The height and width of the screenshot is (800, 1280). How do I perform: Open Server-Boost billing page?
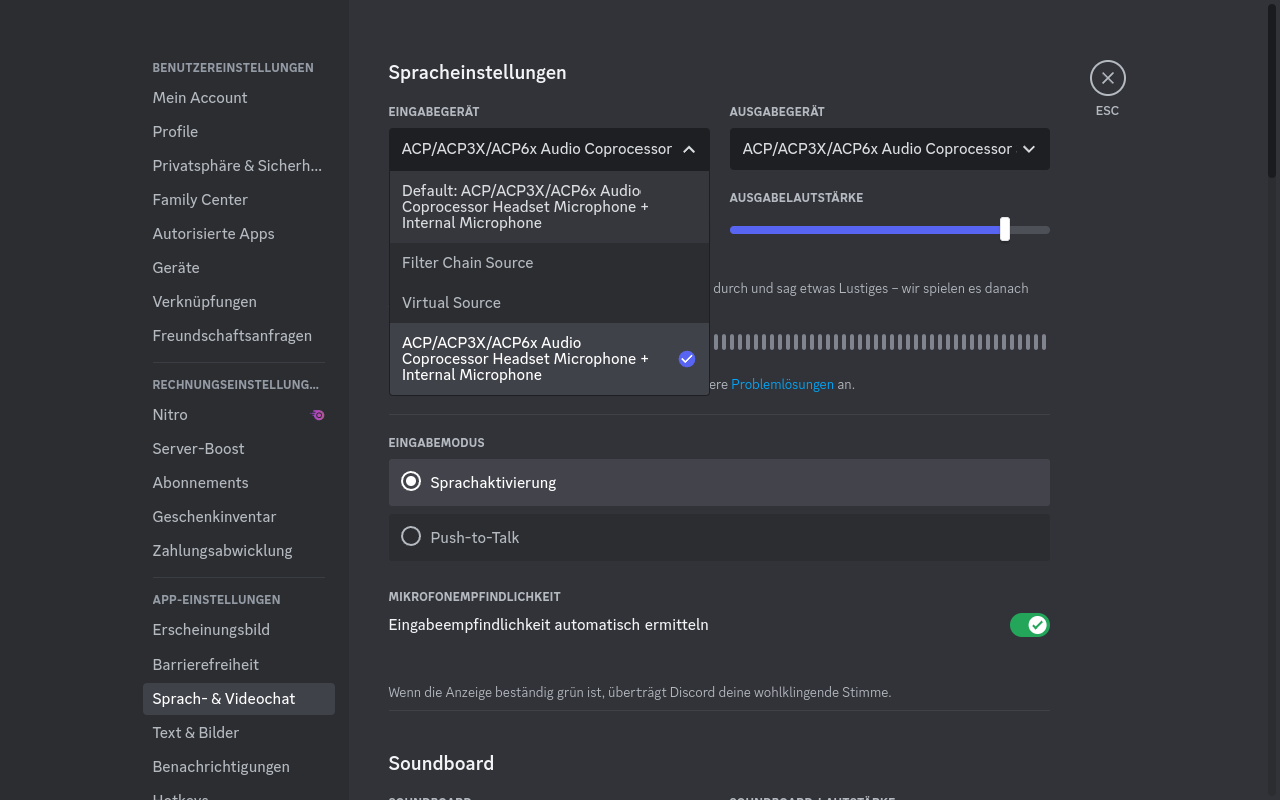point(198,449)
